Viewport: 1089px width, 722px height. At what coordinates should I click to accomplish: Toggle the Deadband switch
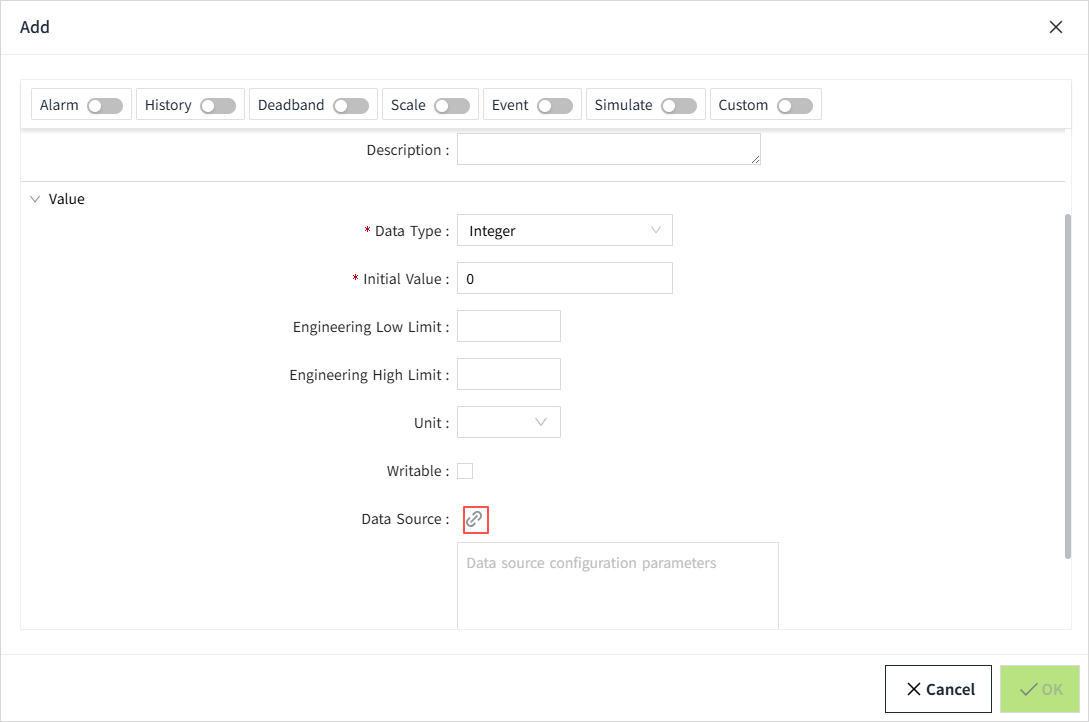click(x=351, y=106)
